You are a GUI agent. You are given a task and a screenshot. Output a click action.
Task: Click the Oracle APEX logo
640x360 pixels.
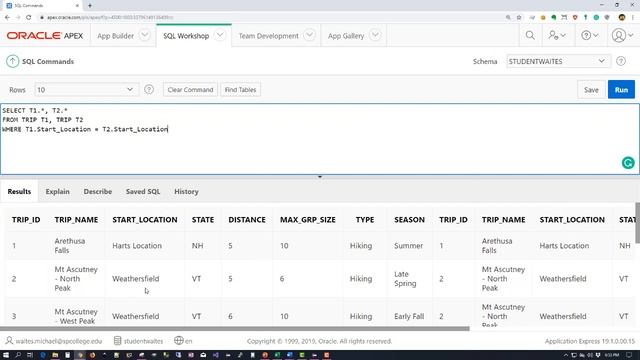pyautogui.click(x=45, y=36)
